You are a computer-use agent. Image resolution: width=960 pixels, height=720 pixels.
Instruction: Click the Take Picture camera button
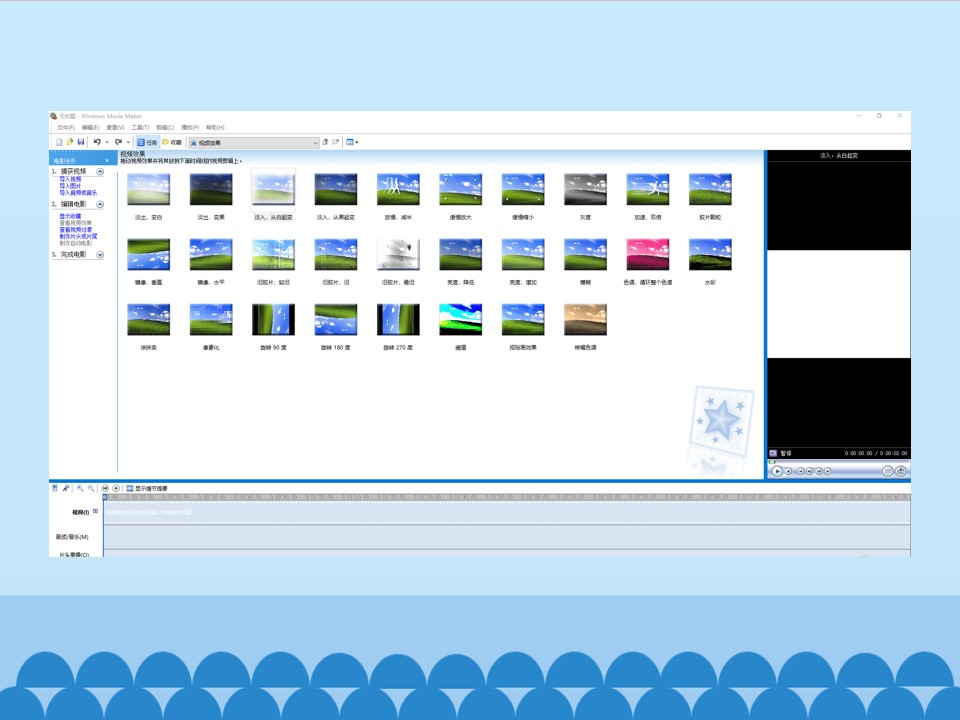tap(901, 471)
